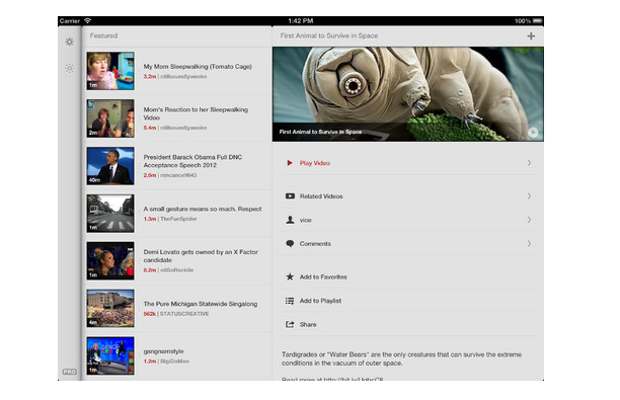Click the person icon next to vice

[x=290, y=220]
